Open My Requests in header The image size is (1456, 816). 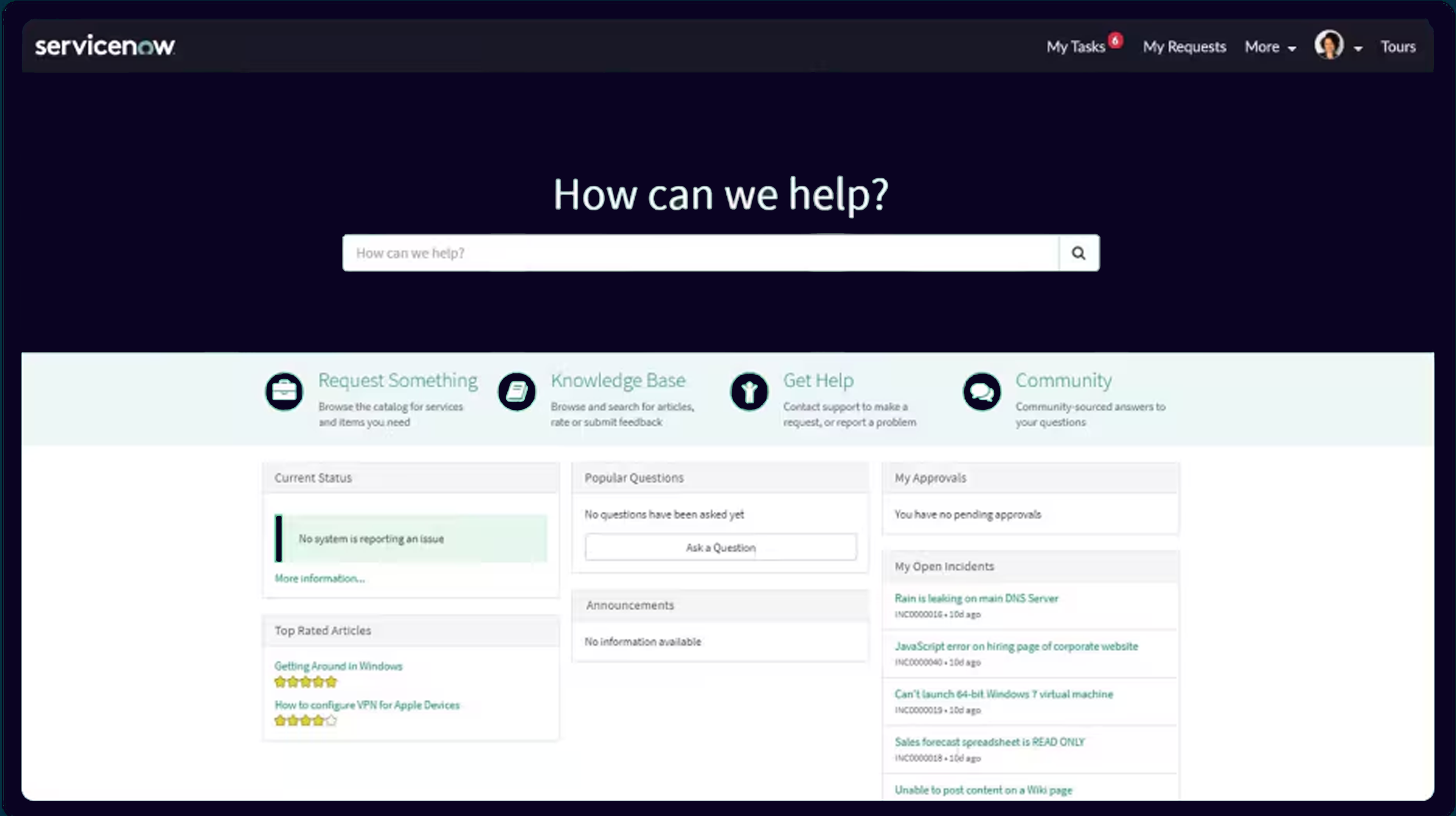[1185, 47]
